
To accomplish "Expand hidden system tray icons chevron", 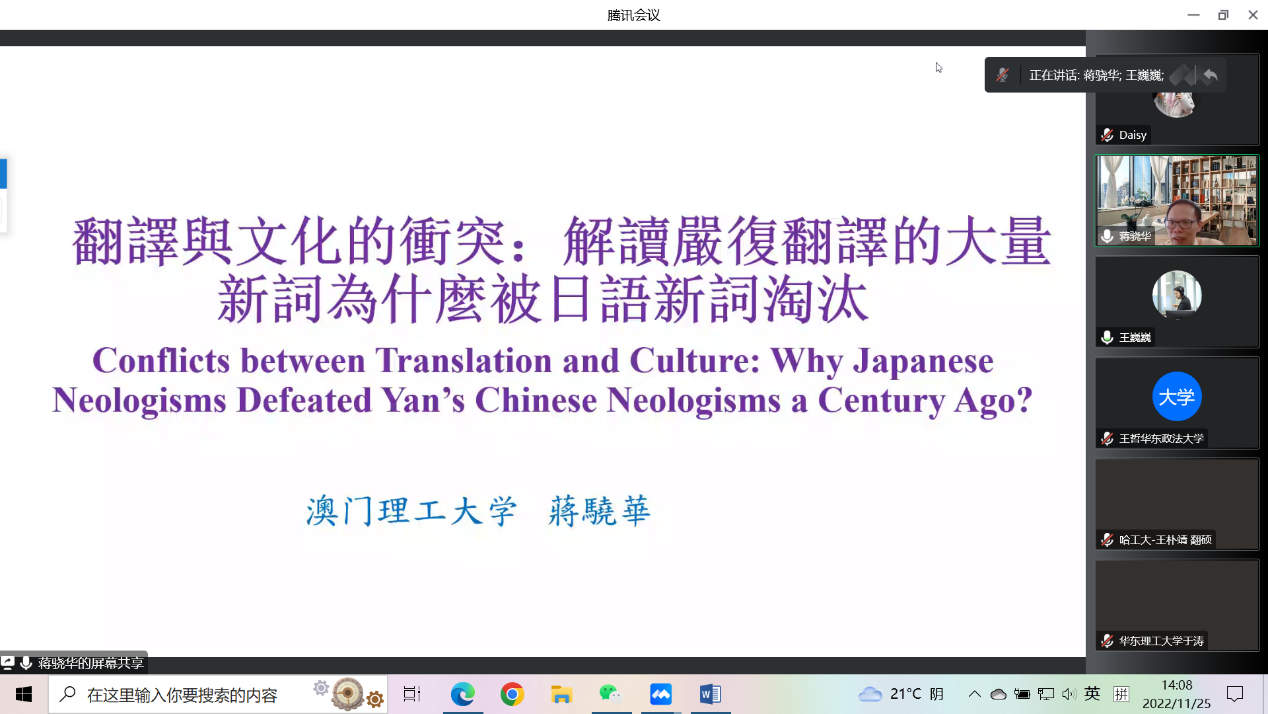I will pos(974,694).
